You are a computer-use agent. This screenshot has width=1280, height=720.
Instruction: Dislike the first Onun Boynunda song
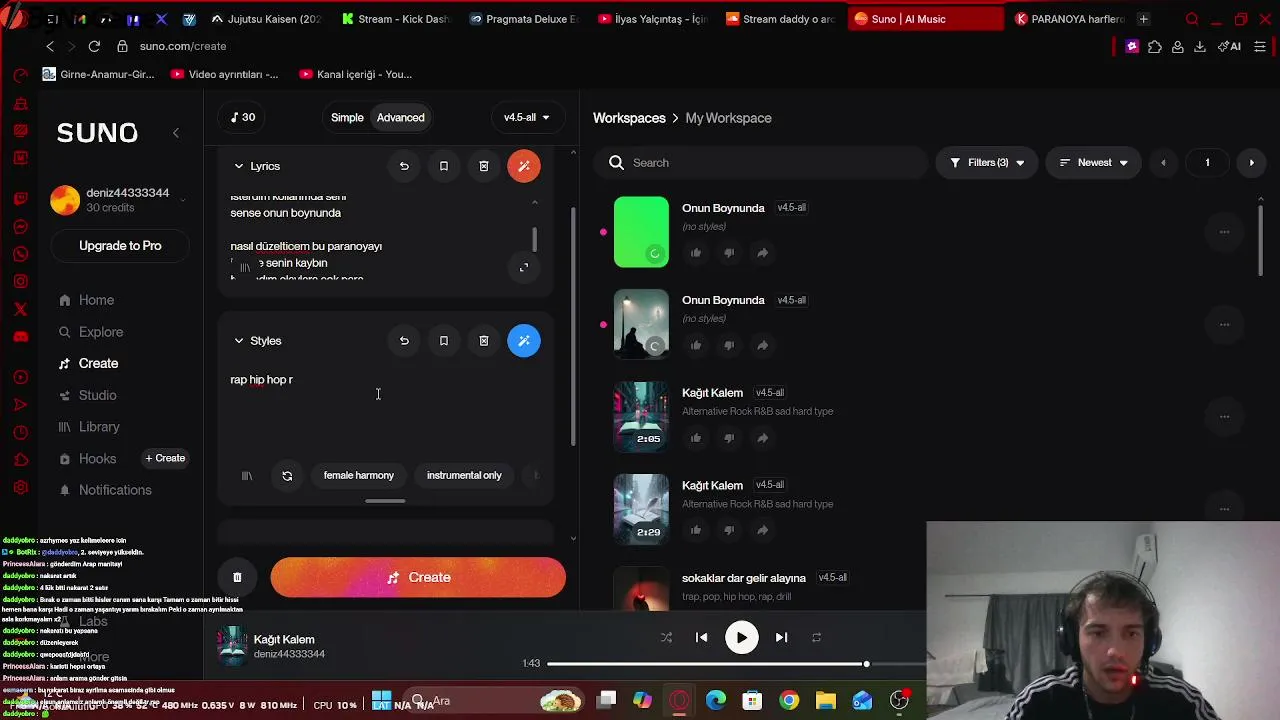729,253
